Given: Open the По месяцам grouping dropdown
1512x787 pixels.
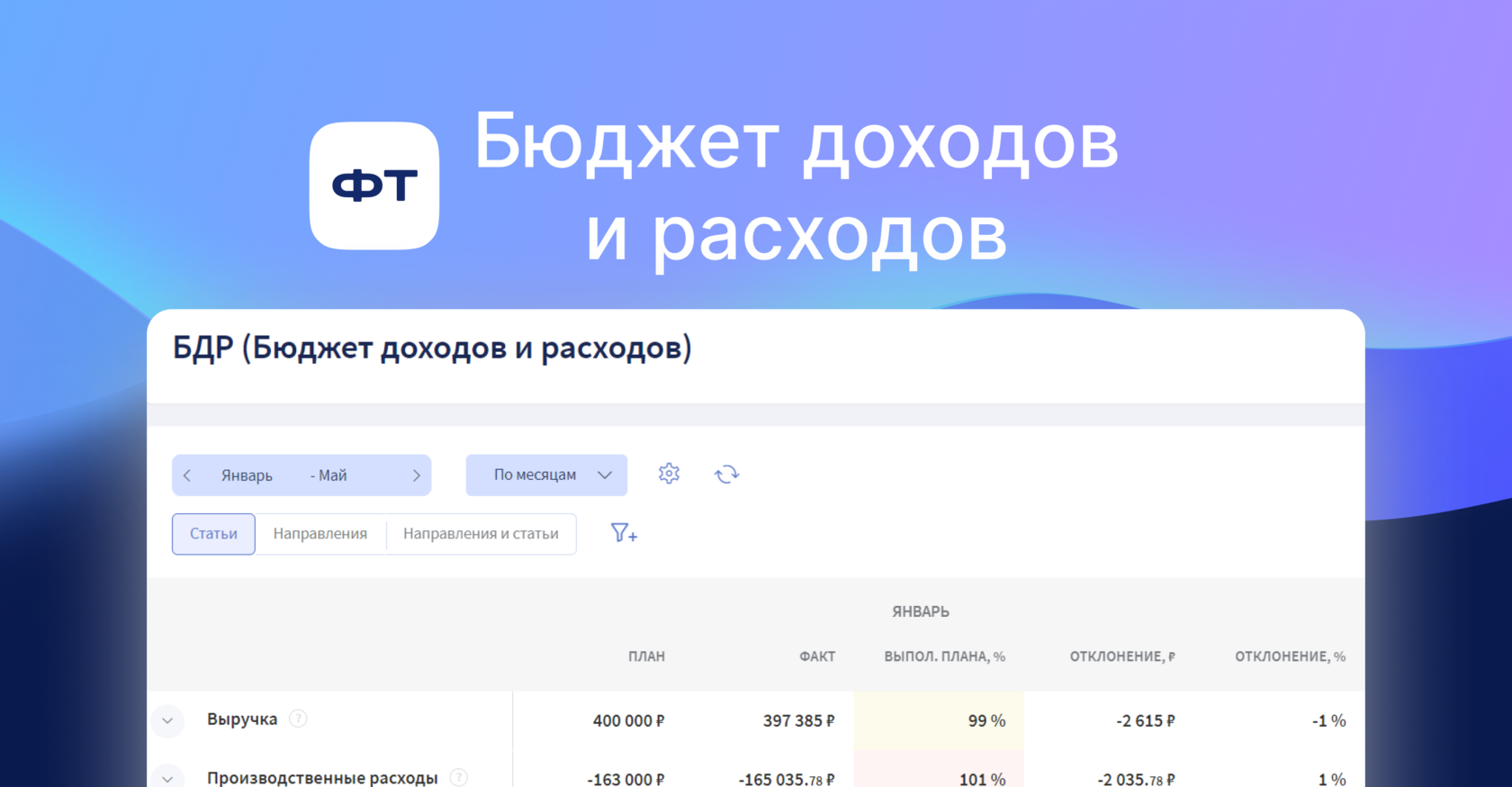Looking at the screenshot, I should tap(546, 475).
